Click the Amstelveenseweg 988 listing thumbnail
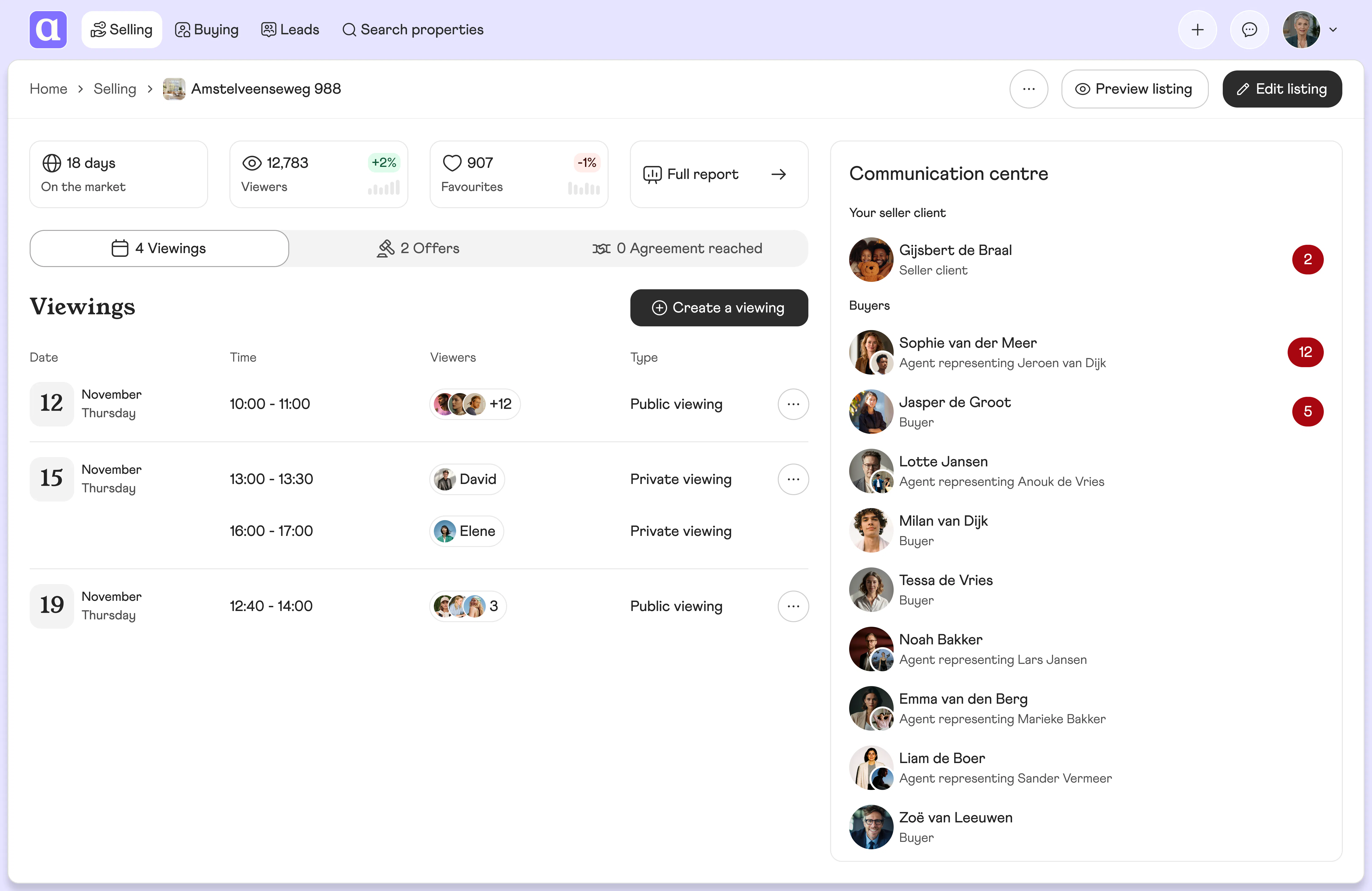1372x891 pixels. [174, 89]
